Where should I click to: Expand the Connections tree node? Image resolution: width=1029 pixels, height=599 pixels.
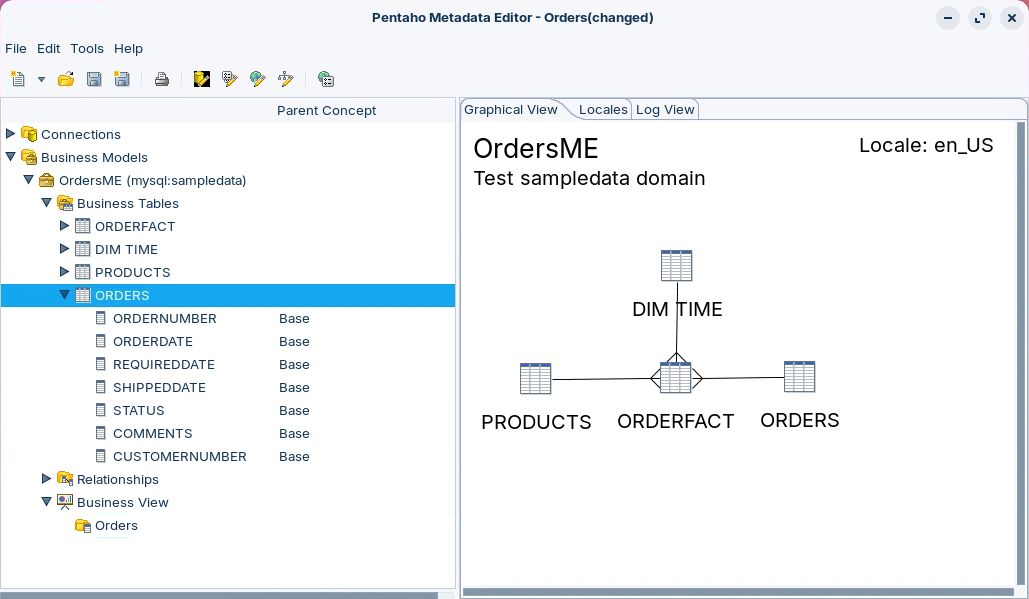[11, 134]
